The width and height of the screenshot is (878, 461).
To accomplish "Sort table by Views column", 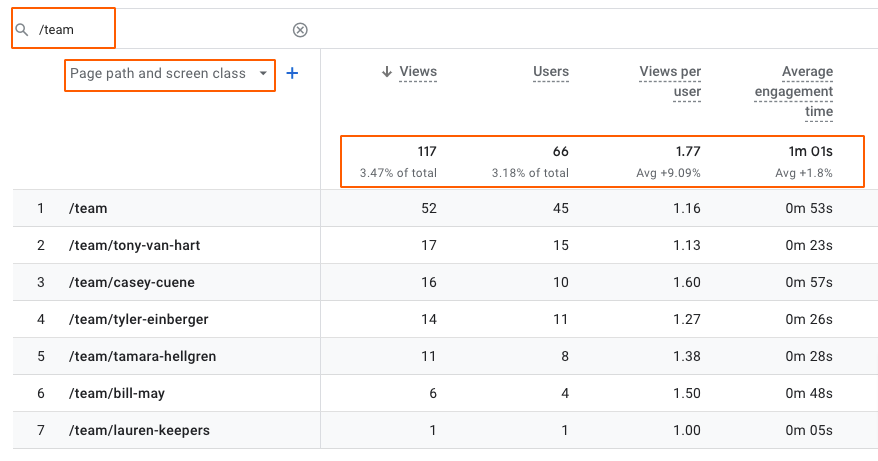I will tap(418, 72).
